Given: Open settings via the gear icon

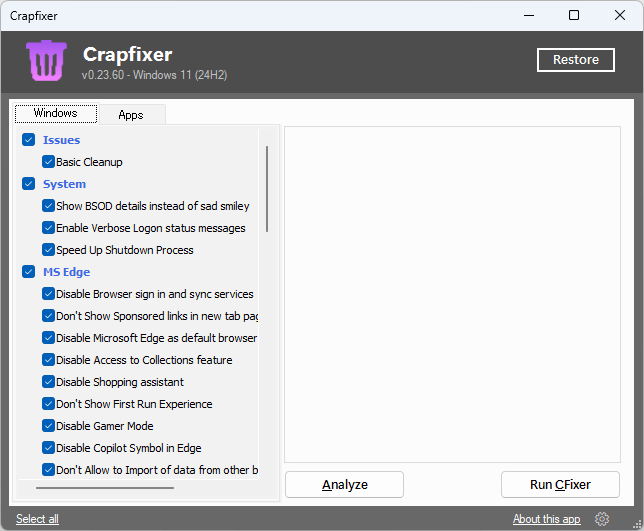Looking at the screenshot, I should coord(602,519).
